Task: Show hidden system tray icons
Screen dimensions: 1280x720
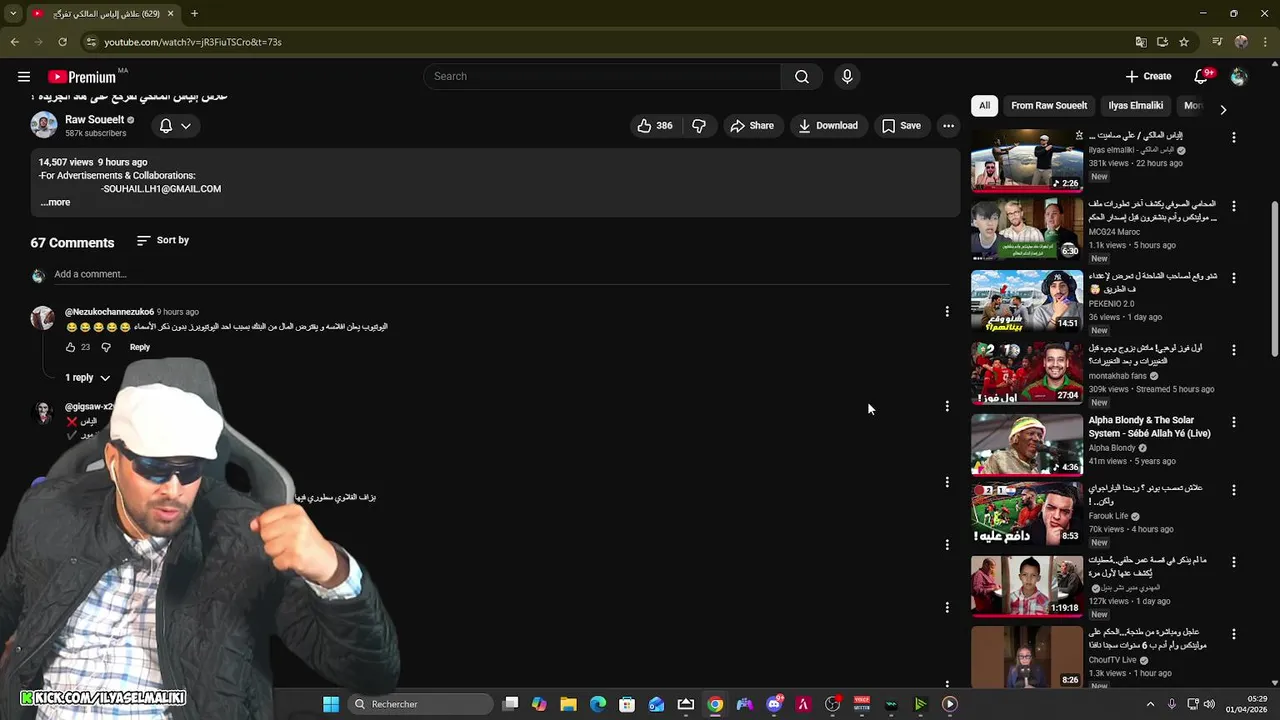Action: (1150, 704)
